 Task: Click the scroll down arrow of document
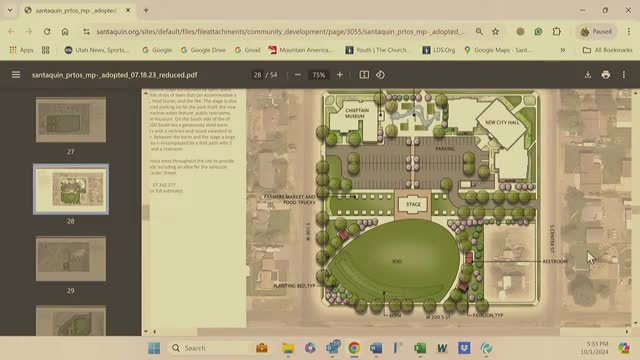635,323
